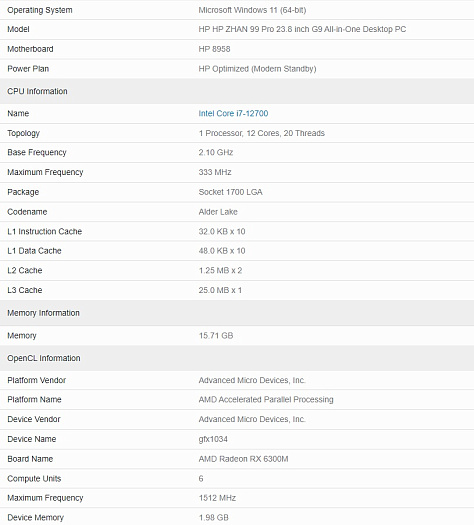474x525 pixels.
Task: Click the L1 Instruction Cache value
Action: point(222,231)
